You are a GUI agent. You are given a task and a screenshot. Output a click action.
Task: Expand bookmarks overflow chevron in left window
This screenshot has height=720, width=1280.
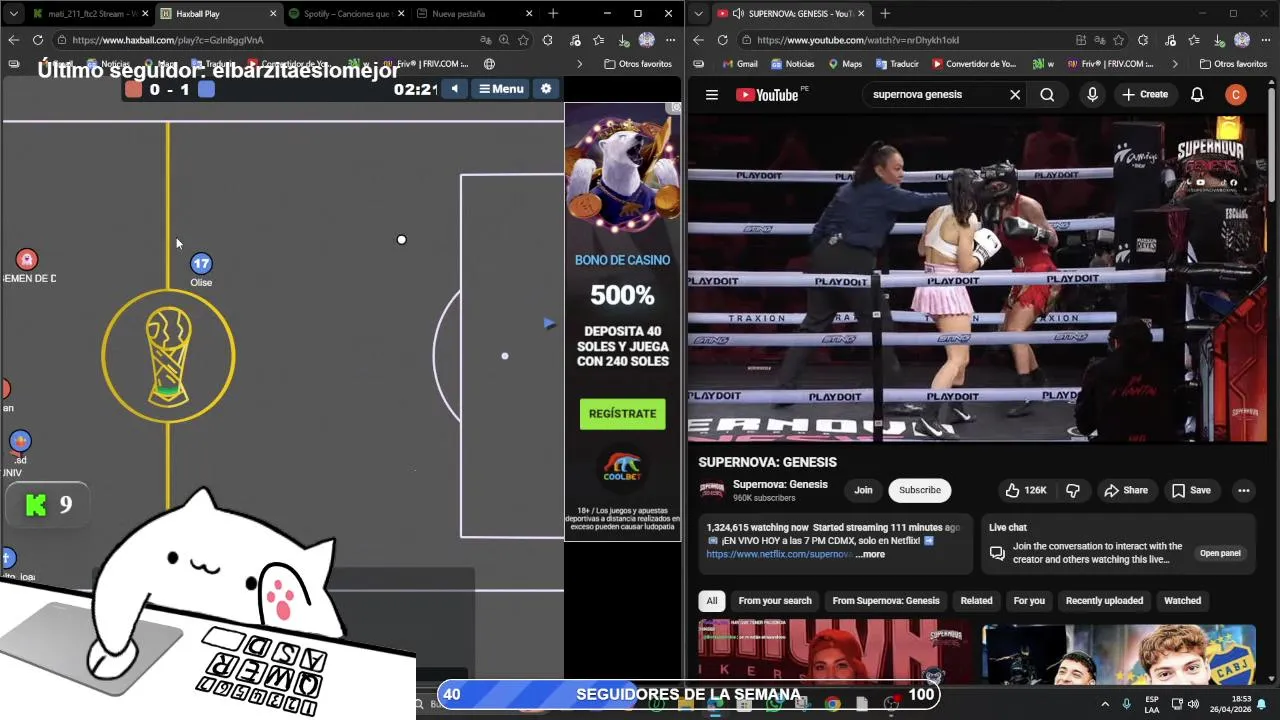[579, 64]
